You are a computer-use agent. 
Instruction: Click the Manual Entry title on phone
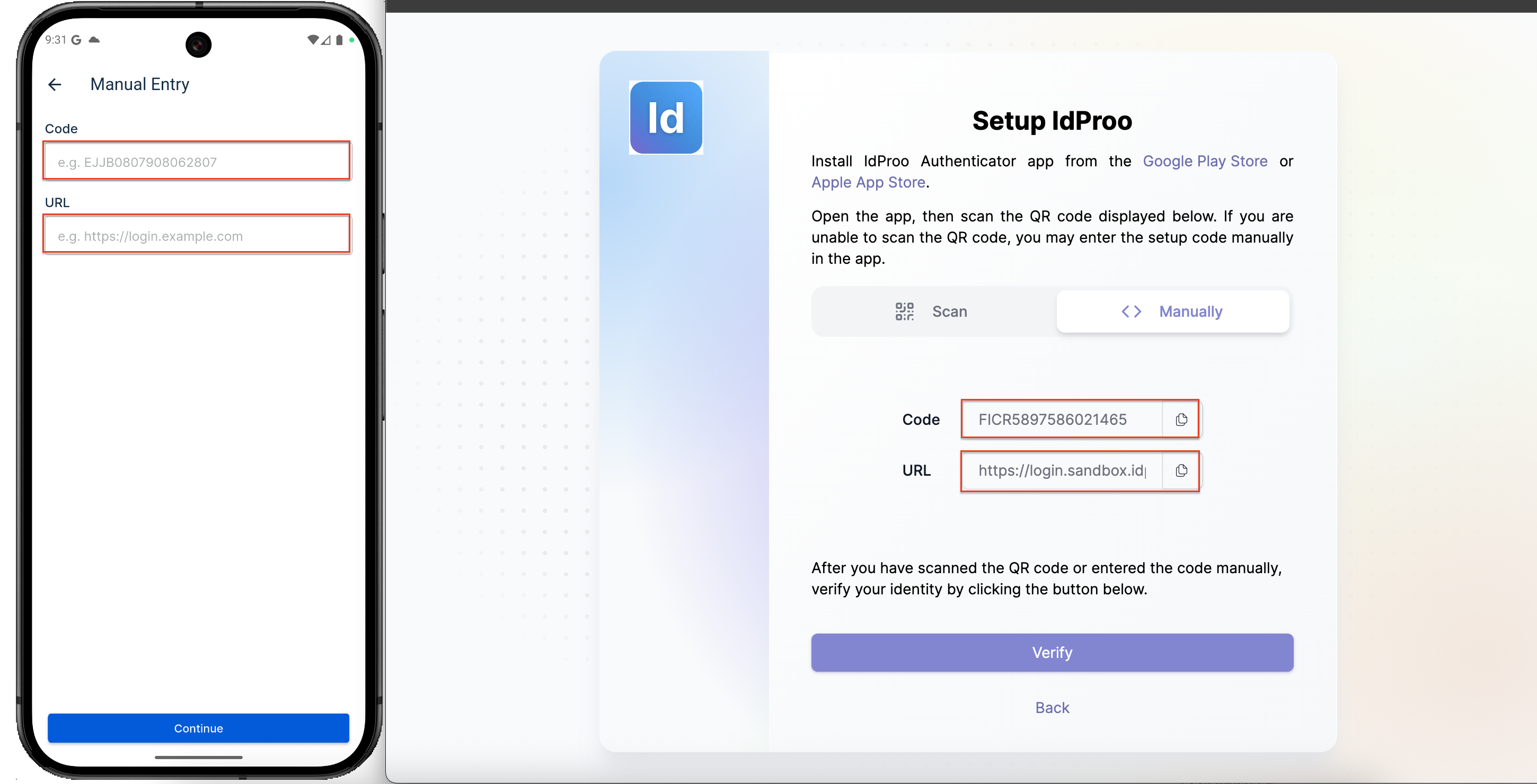click(139, 85)
